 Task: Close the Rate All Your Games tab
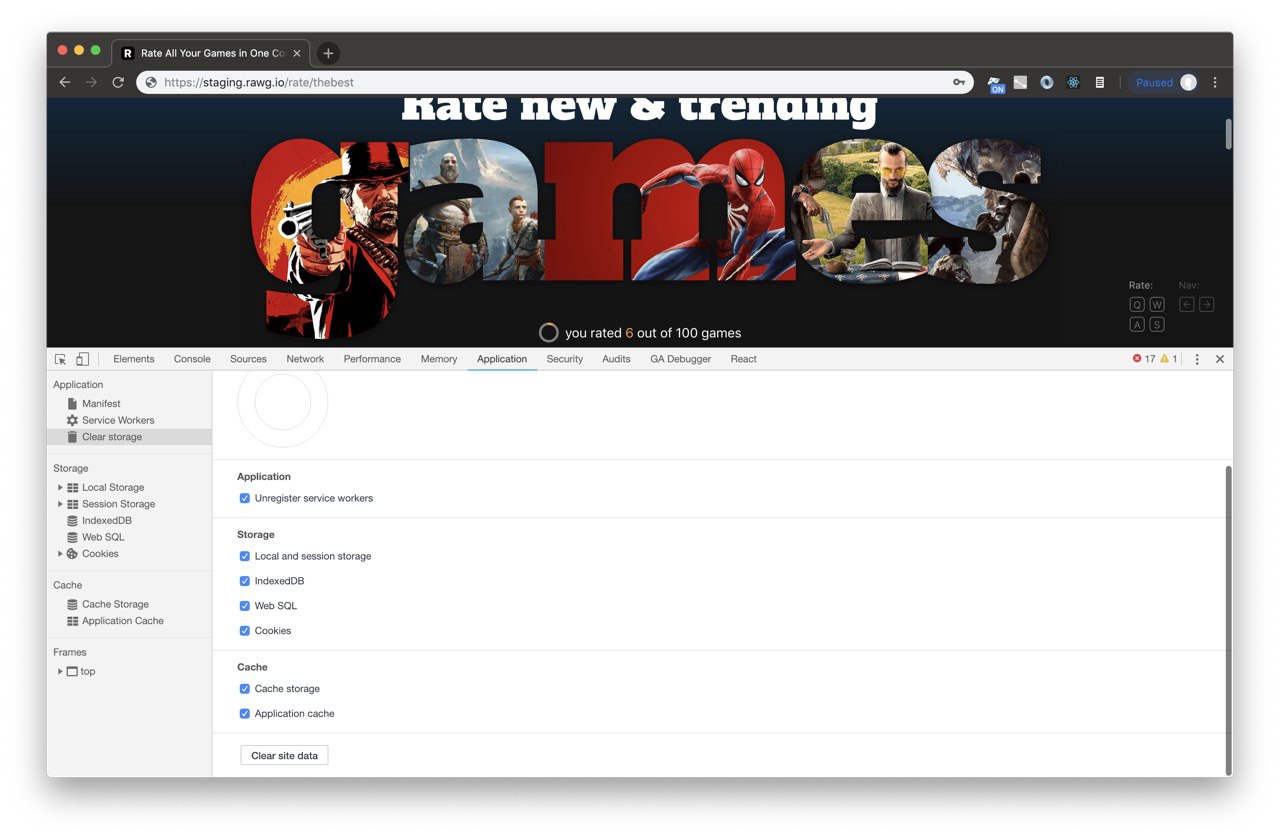[x=297, y=53]
